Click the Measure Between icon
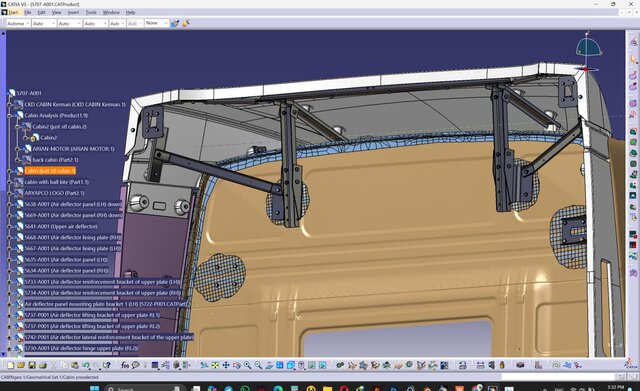 tap(480, 365)
